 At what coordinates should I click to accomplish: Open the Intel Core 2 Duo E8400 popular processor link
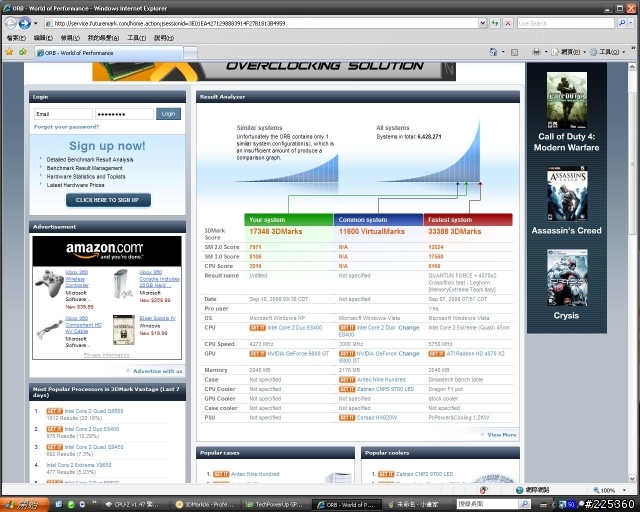(92, 429)
